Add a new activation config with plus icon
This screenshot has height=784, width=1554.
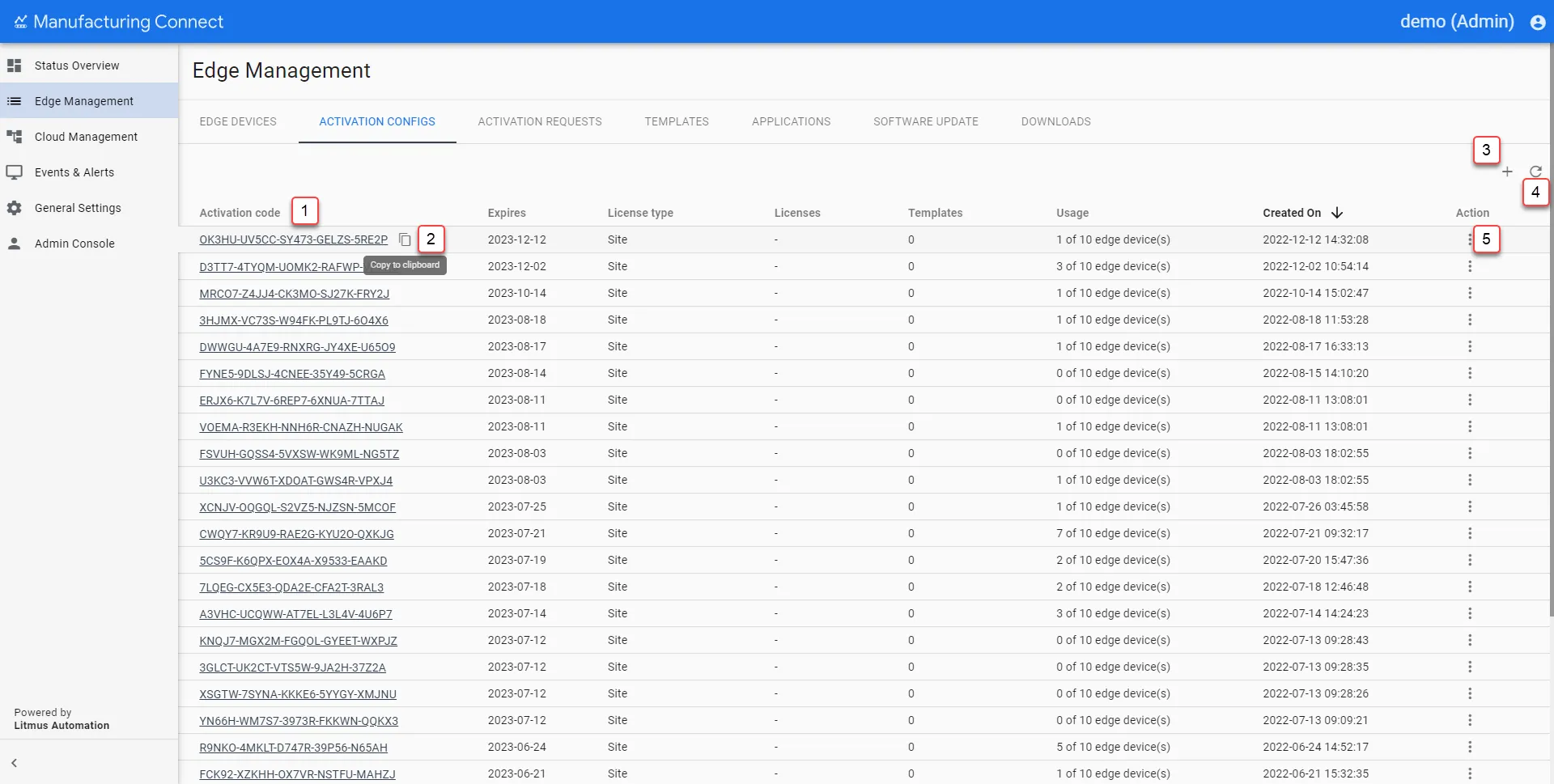[1507, 172]
